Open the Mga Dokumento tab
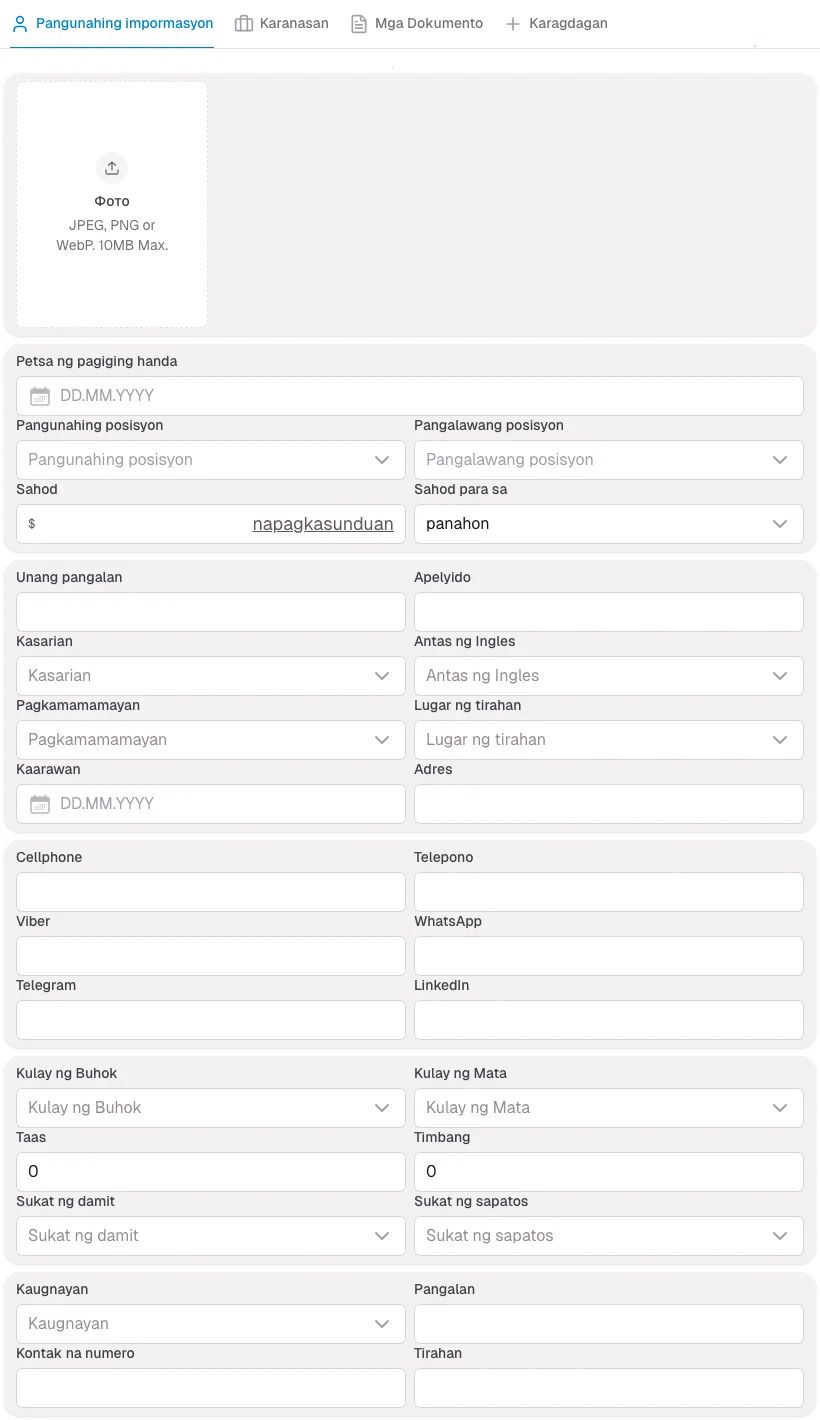 pyautogui.click(x=428, y=23)
